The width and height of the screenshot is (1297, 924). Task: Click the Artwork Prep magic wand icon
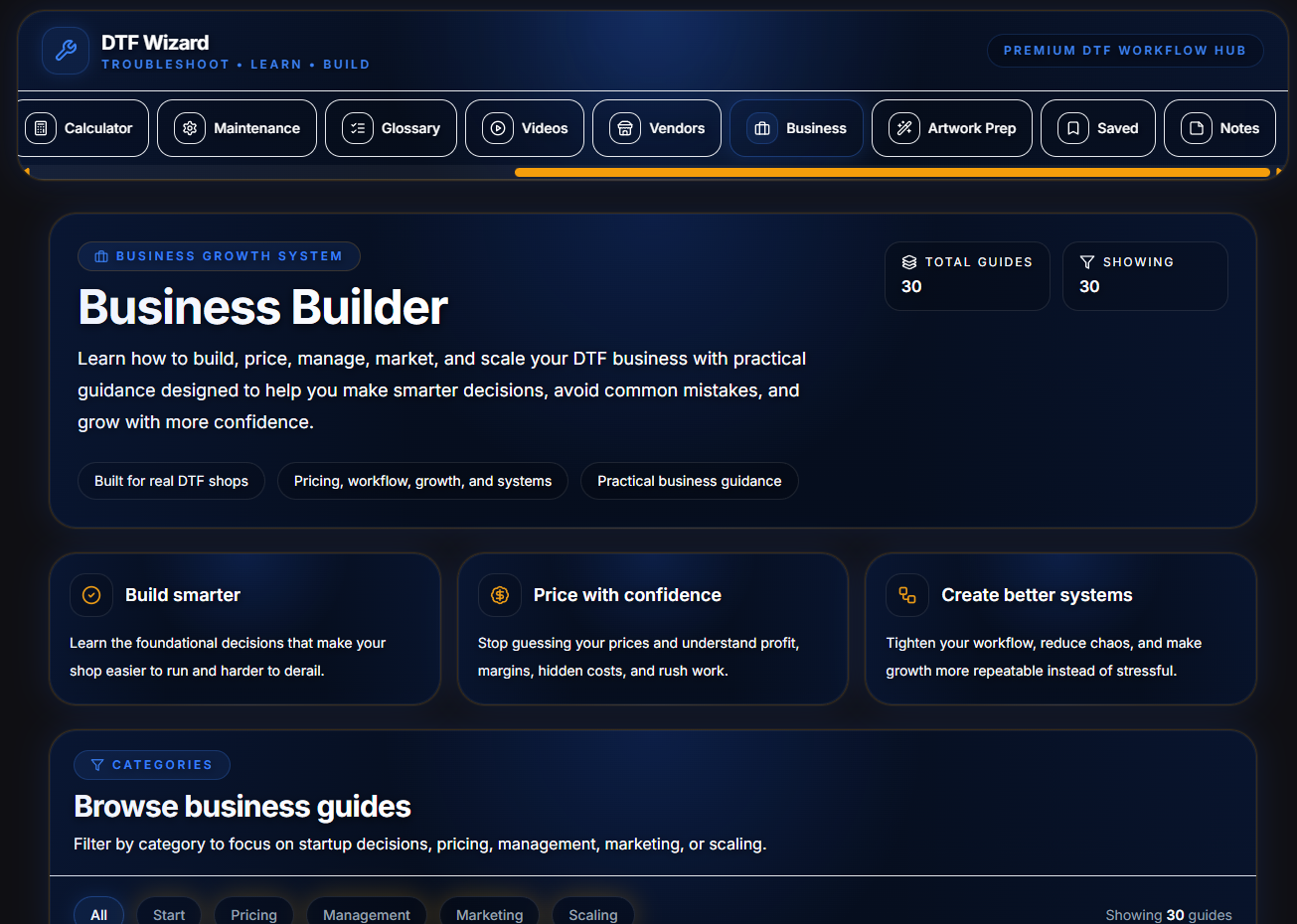pos(904,128)
